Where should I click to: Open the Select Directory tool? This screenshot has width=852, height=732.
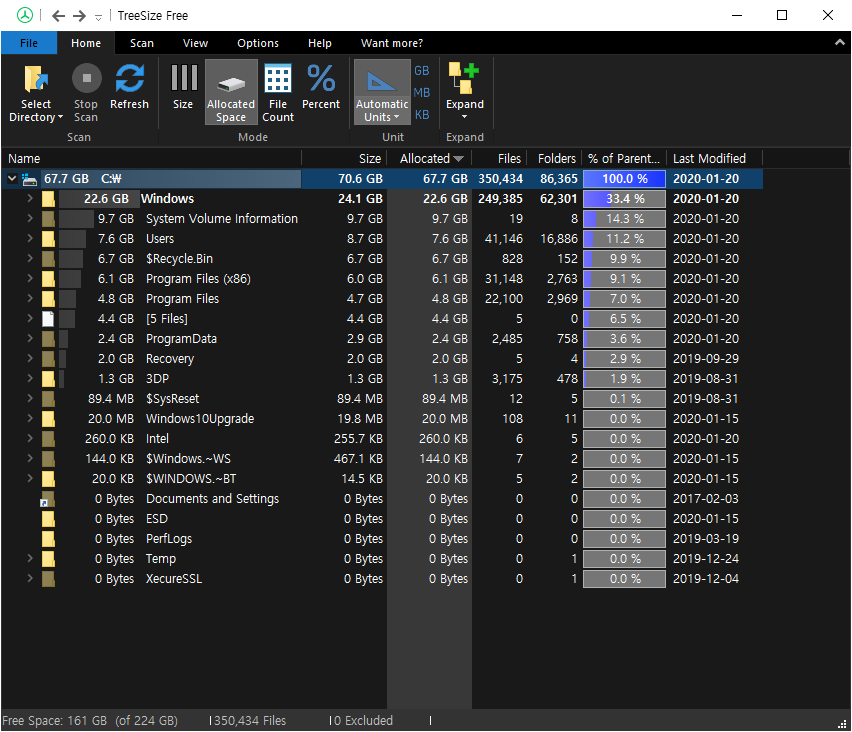pos(36,92)
